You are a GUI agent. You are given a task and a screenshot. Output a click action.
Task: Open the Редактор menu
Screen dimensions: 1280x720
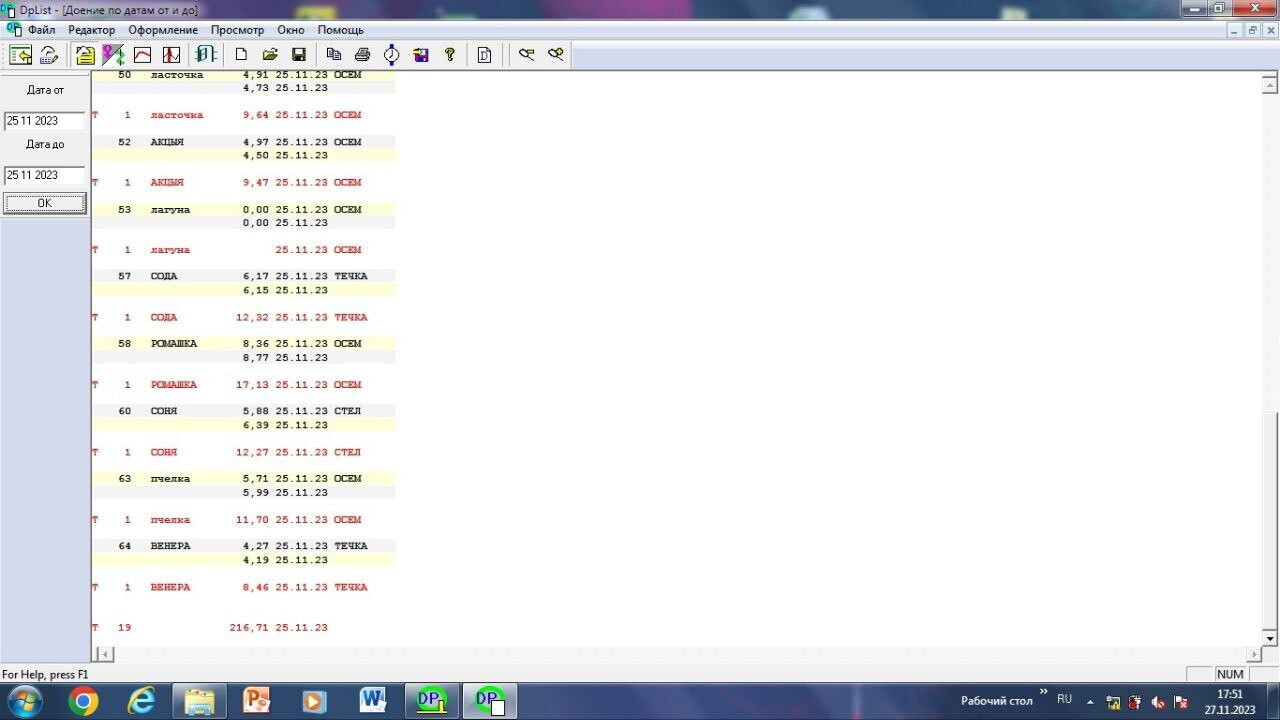point(92,30)
